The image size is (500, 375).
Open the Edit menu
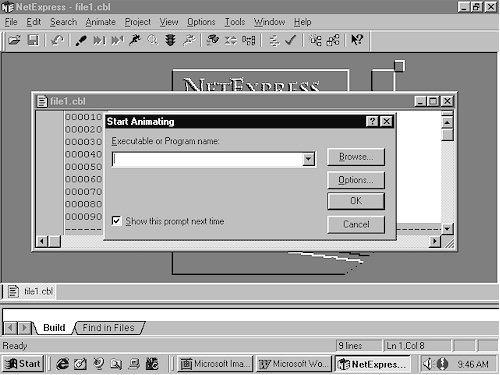click(x=34, y=22)
